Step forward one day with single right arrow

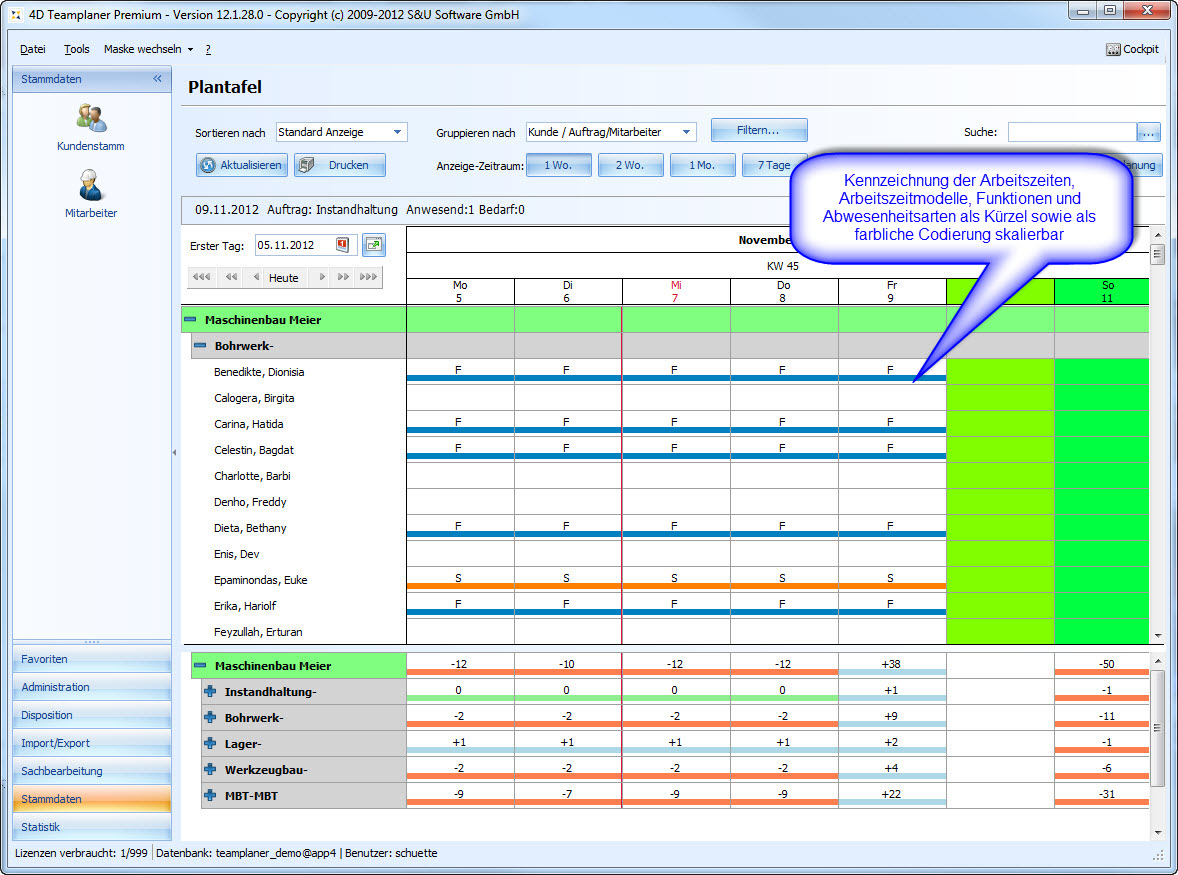point(322,277)
